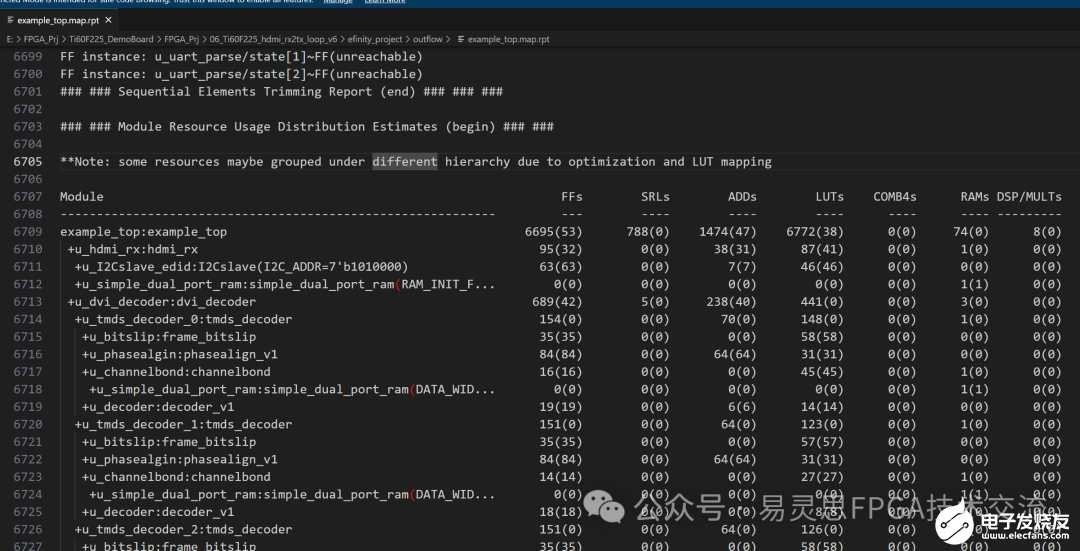Click line number 6699 in the gutter
The width and height of the screenshot is (1080, 551).
(x=28, y=56)
